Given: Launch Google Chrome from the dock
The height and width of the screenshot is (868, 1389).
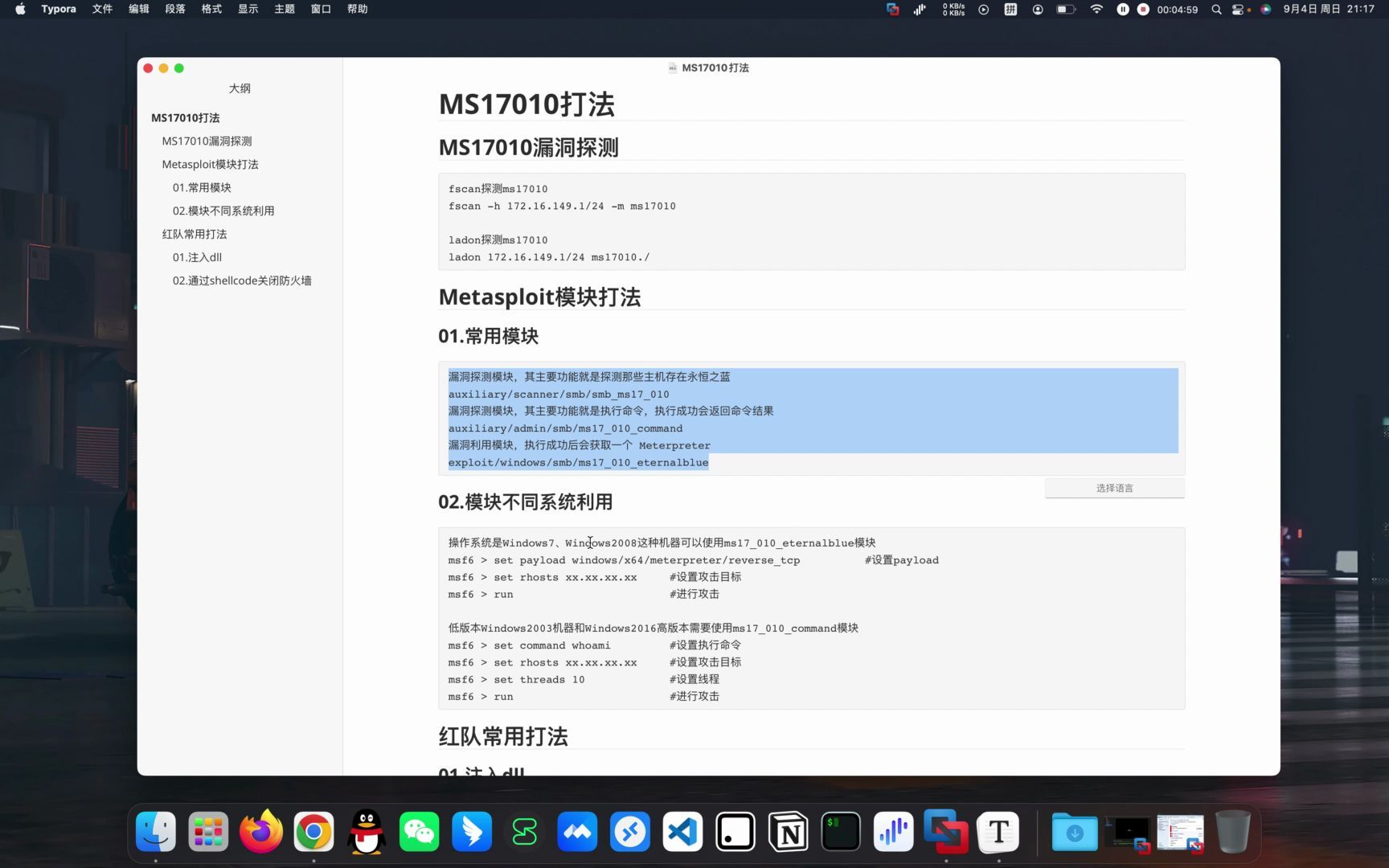Looking at the screenshot, I should pyautogui.click(x=313, y=832).
